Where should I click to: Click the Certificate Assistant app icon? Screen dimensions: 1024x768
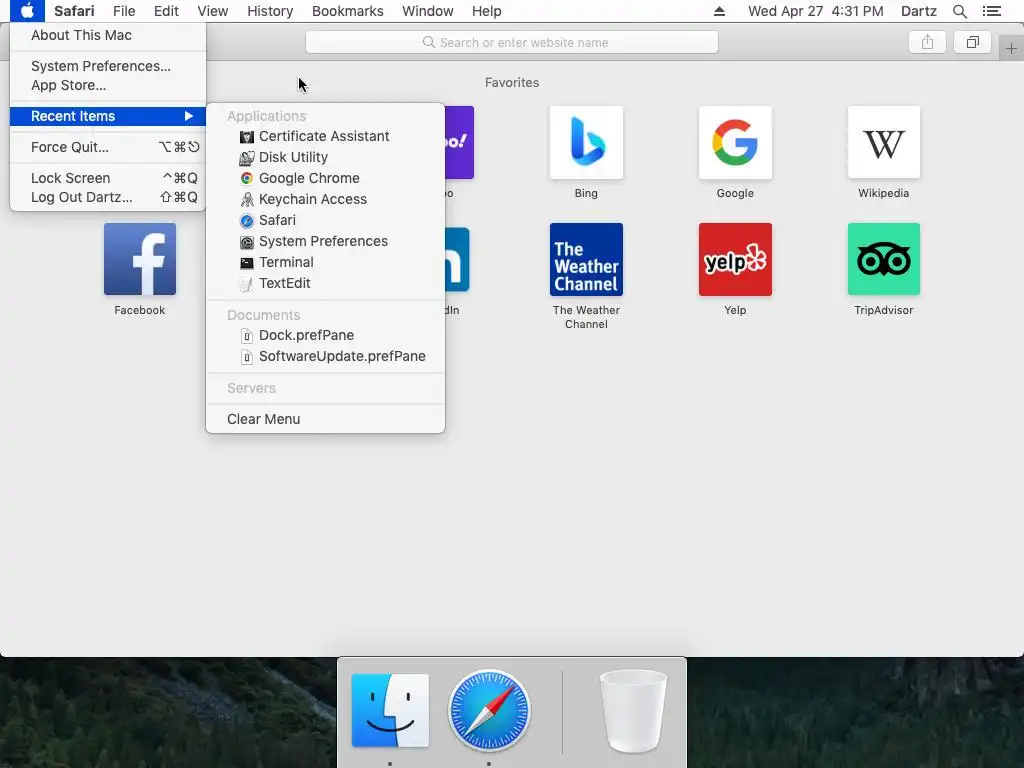(x=247, y=136)
